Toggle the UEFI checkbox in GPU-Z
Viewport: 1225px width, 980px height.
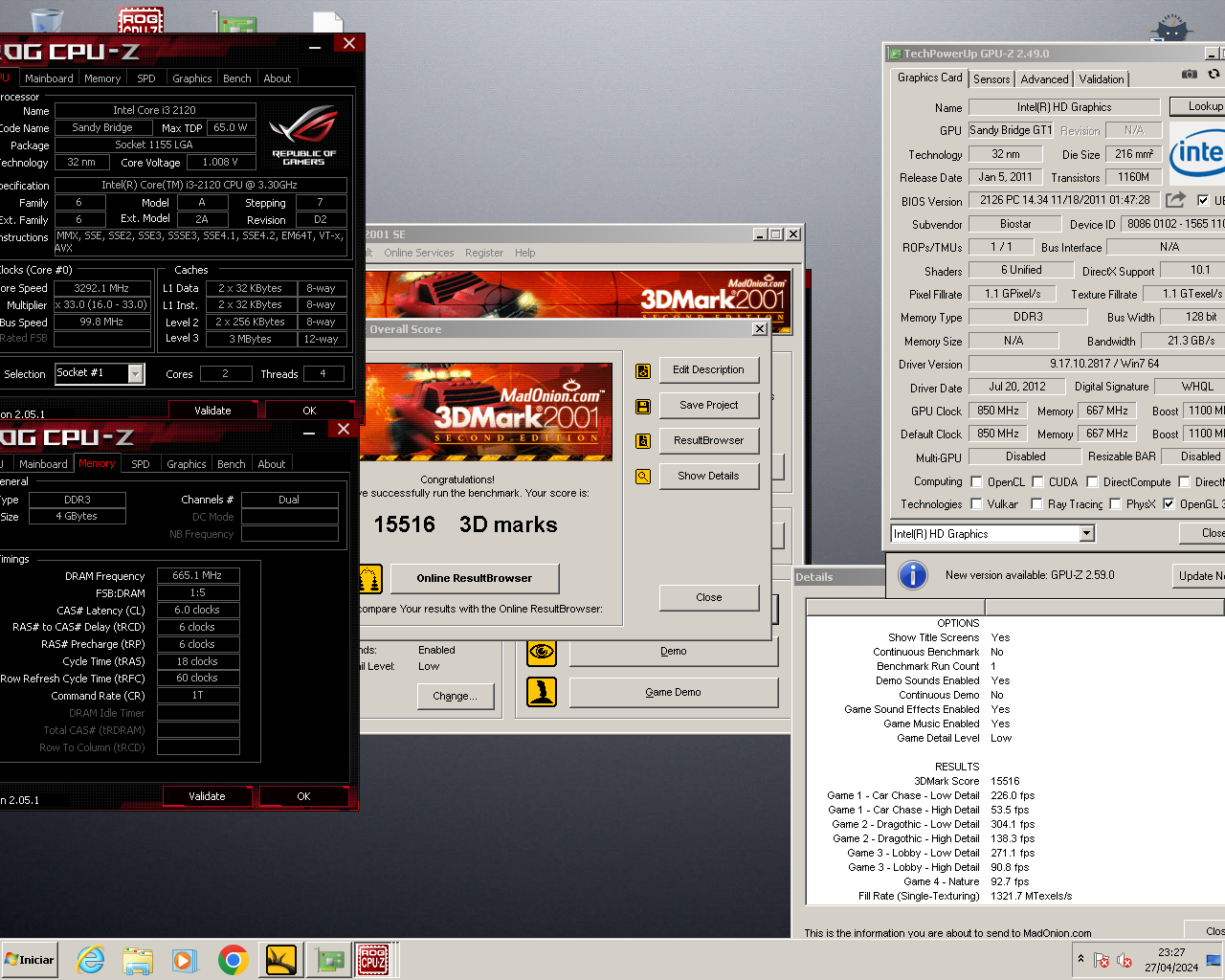tap(1203, 200)
